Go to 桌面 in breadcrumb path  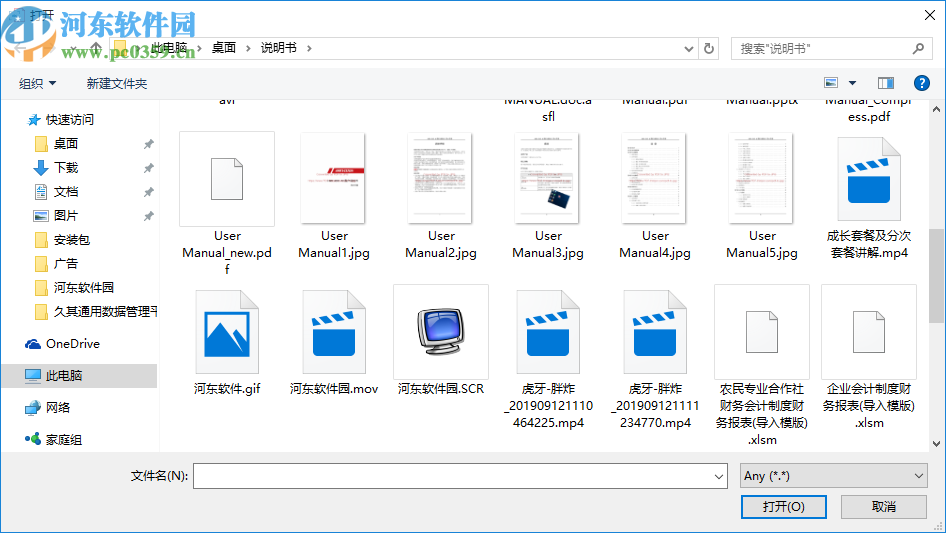224,48
